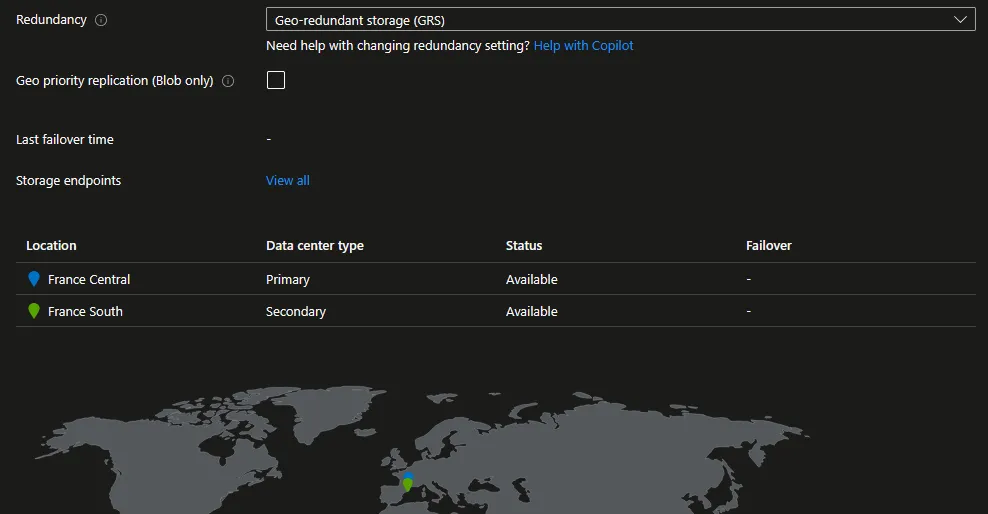This screenshot has height=514, width=988.
Task: Click the Location column header
Action: point(51,246)
